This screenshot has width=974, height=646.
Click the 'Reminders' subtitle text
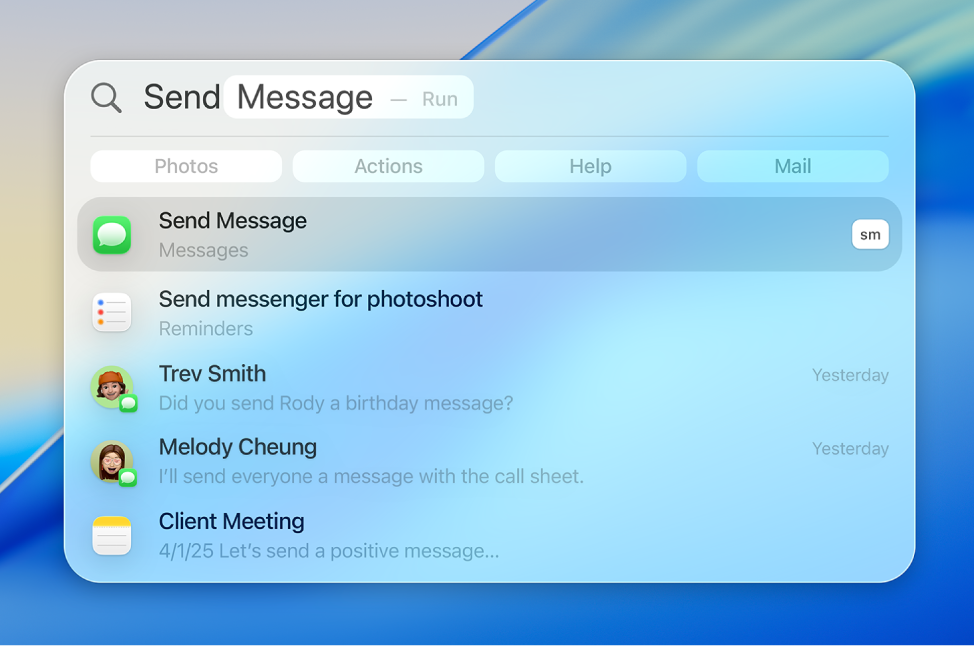pos(206,329)
